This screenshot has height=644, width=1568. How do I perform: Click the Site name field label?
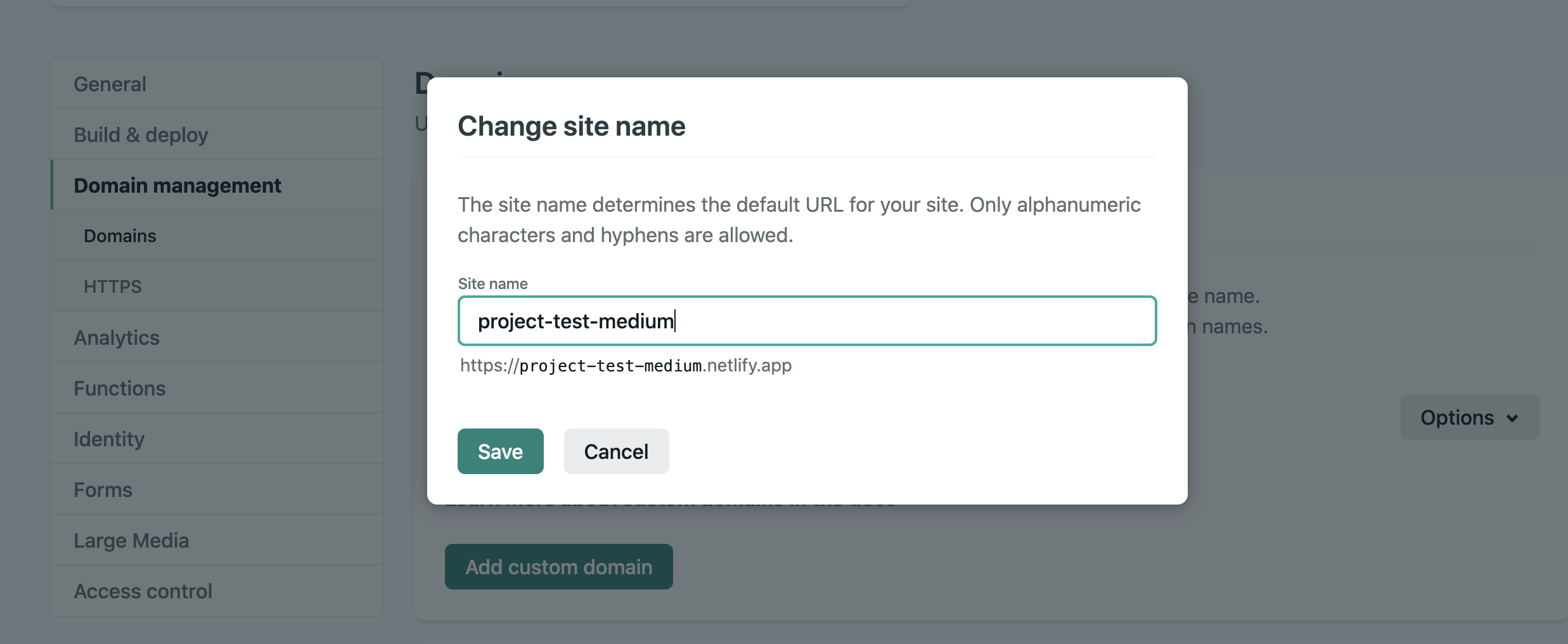pos(492,284)
